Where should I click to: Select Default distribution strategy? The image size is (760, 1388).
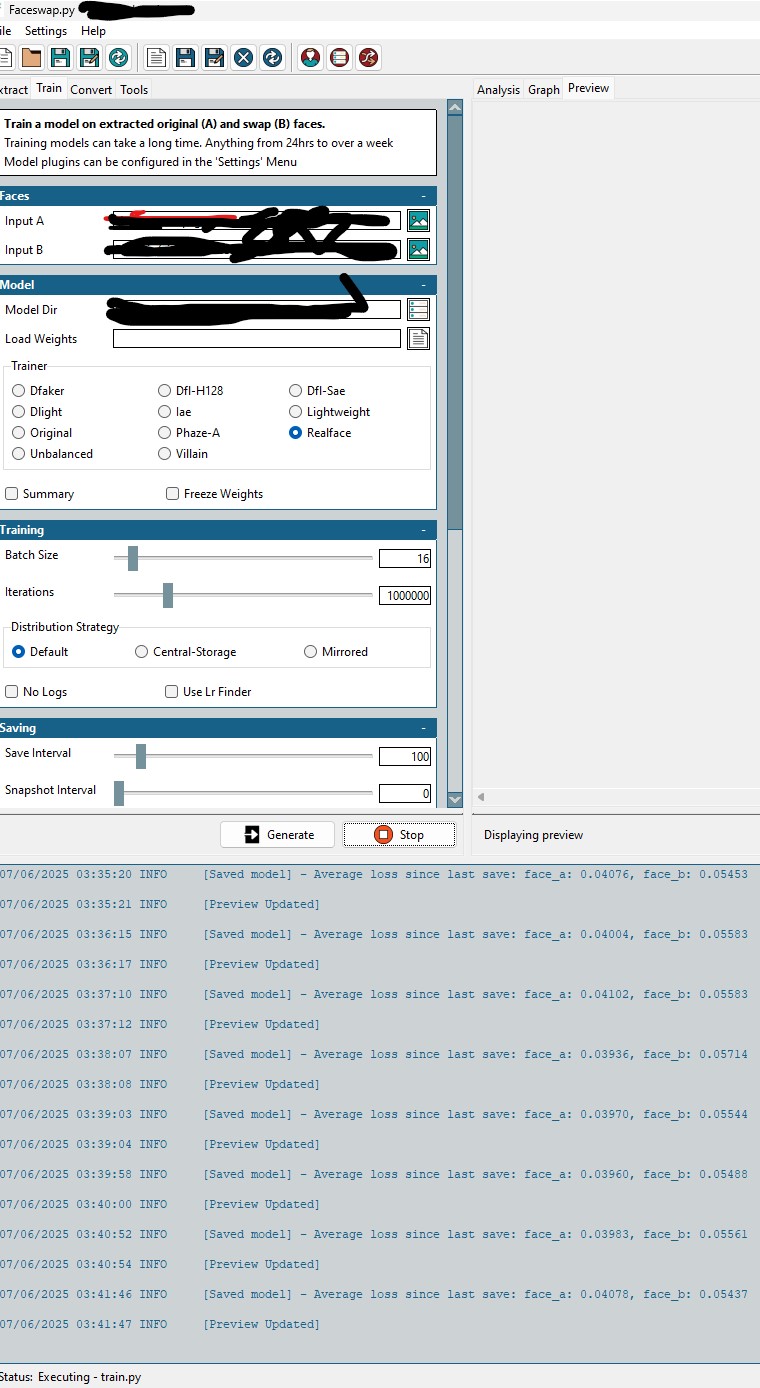40,652
